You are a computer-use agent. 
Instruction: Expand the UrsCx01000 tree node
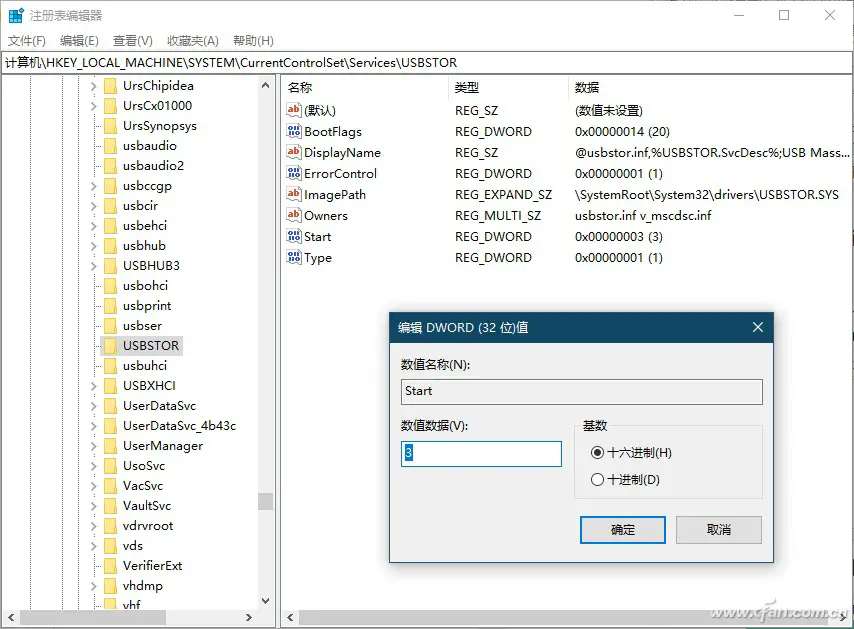93,106
